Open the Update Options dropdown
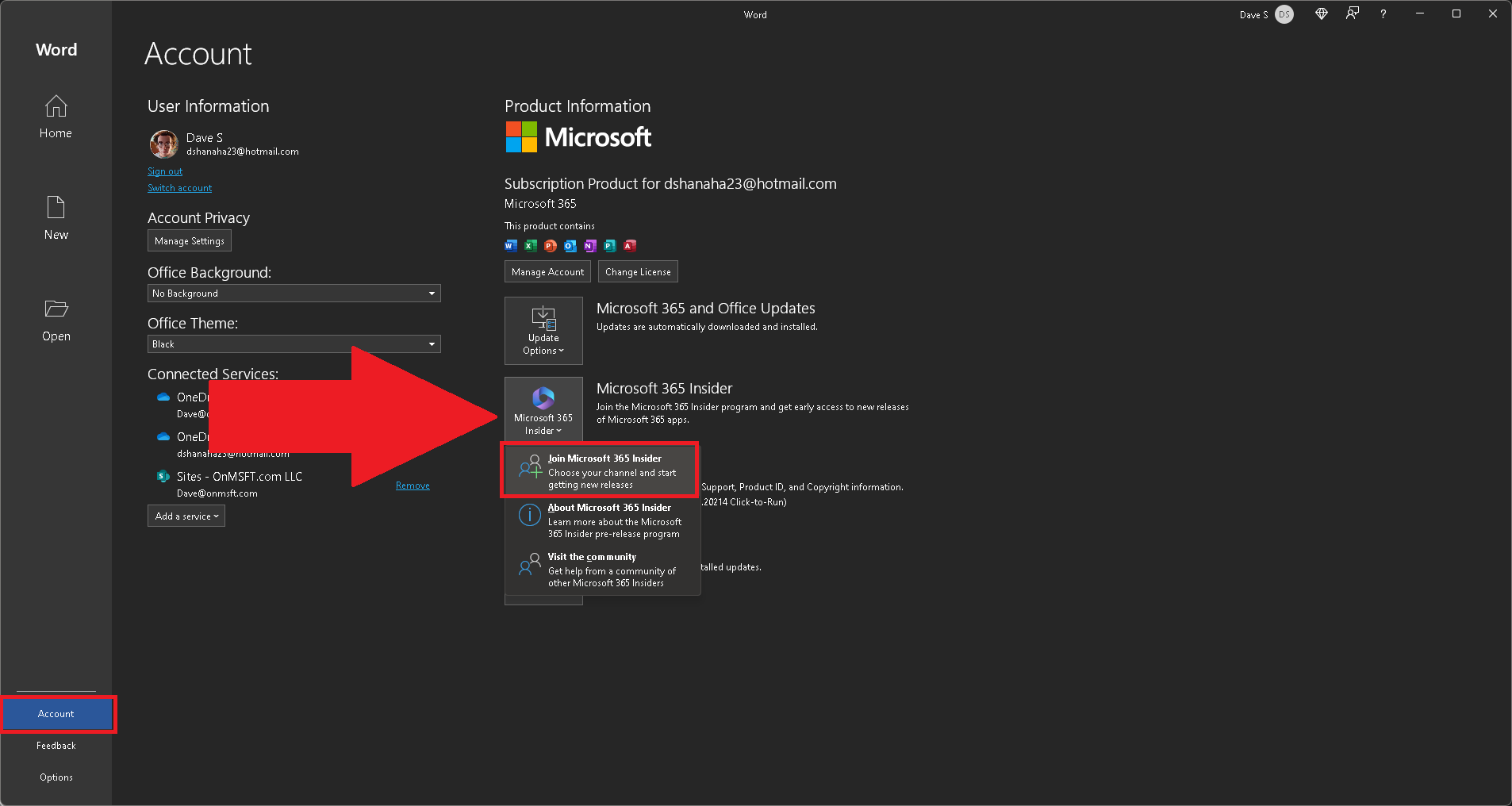Image resolution: width=1512 pixels, height=806 pixels. point(543,331)
